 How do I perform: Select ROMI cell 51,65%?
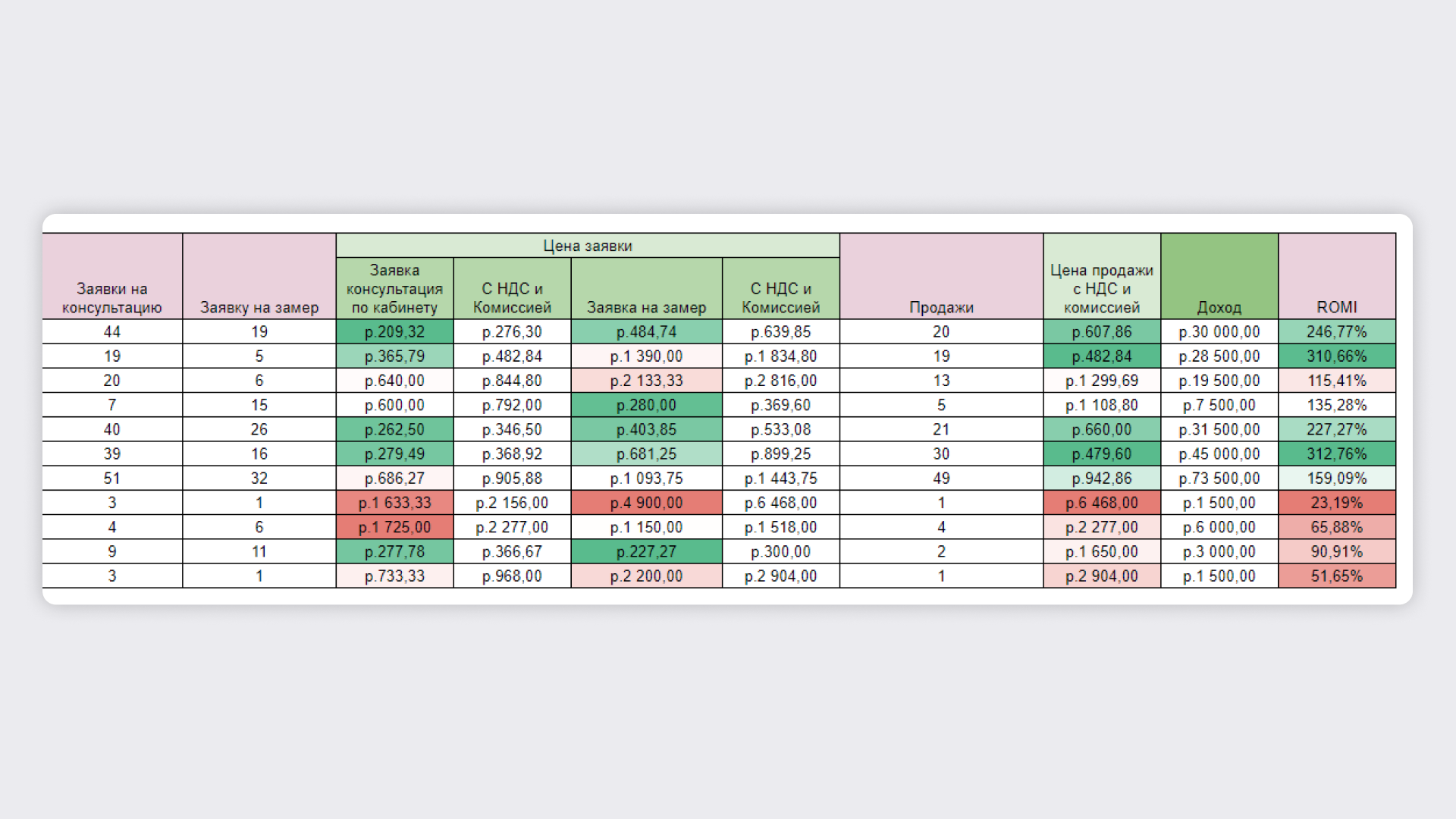(1337, 576)
